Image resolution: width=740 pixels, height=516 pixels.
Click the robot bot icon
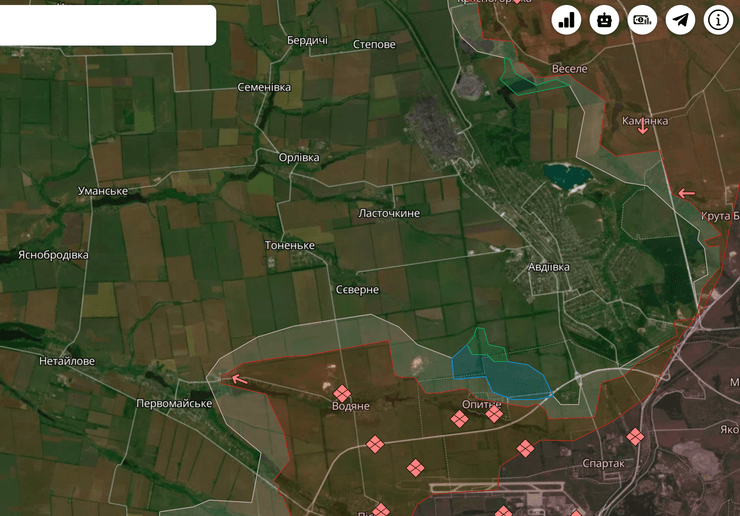(x=604, y=20)
